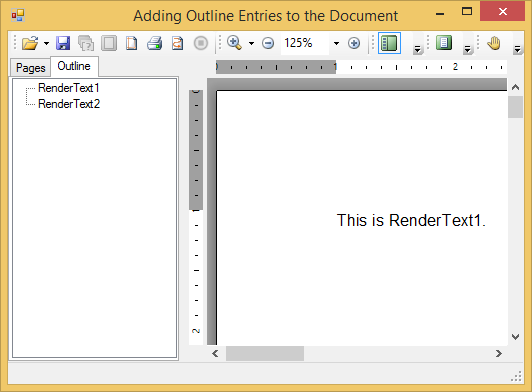Open the 125% zoom level dropdown
Image resolution: width=532 pixels, height=392 pixels.
[336, 43]
